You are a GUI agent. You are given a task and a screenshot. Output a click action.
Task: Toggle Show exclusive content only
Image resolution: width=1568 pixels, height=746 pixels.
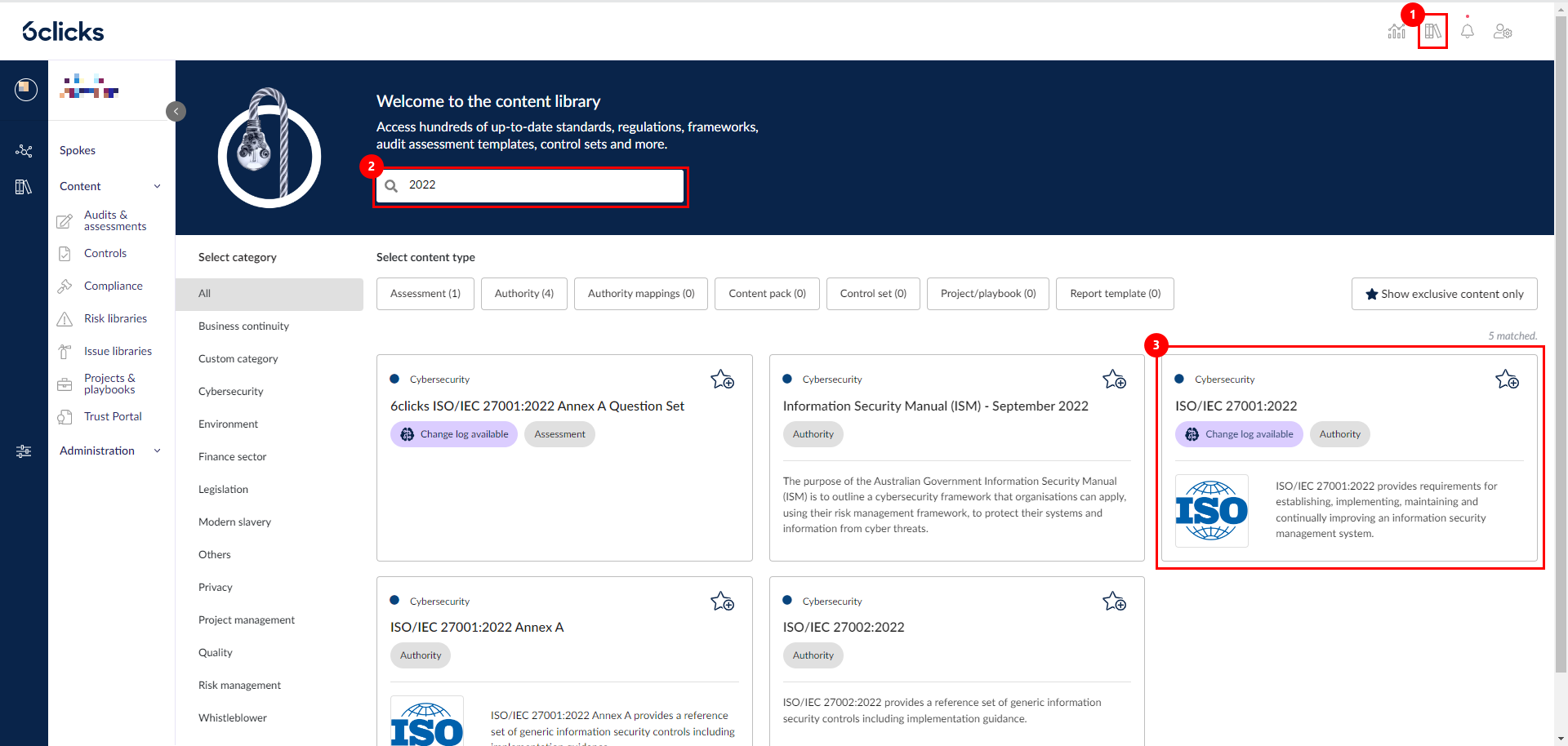point(1445,294)
